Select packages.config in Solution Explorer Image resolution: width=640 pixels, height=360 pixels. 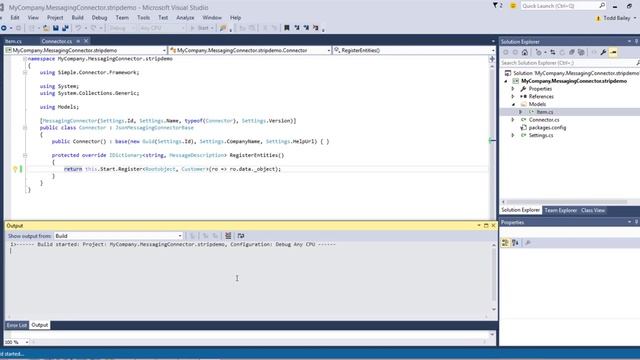(x=547, y=128)
